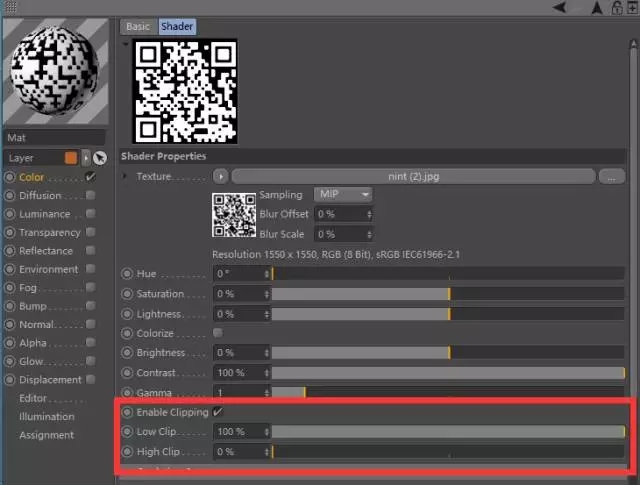Enable the Environment channel checkbox

point(91,269)
